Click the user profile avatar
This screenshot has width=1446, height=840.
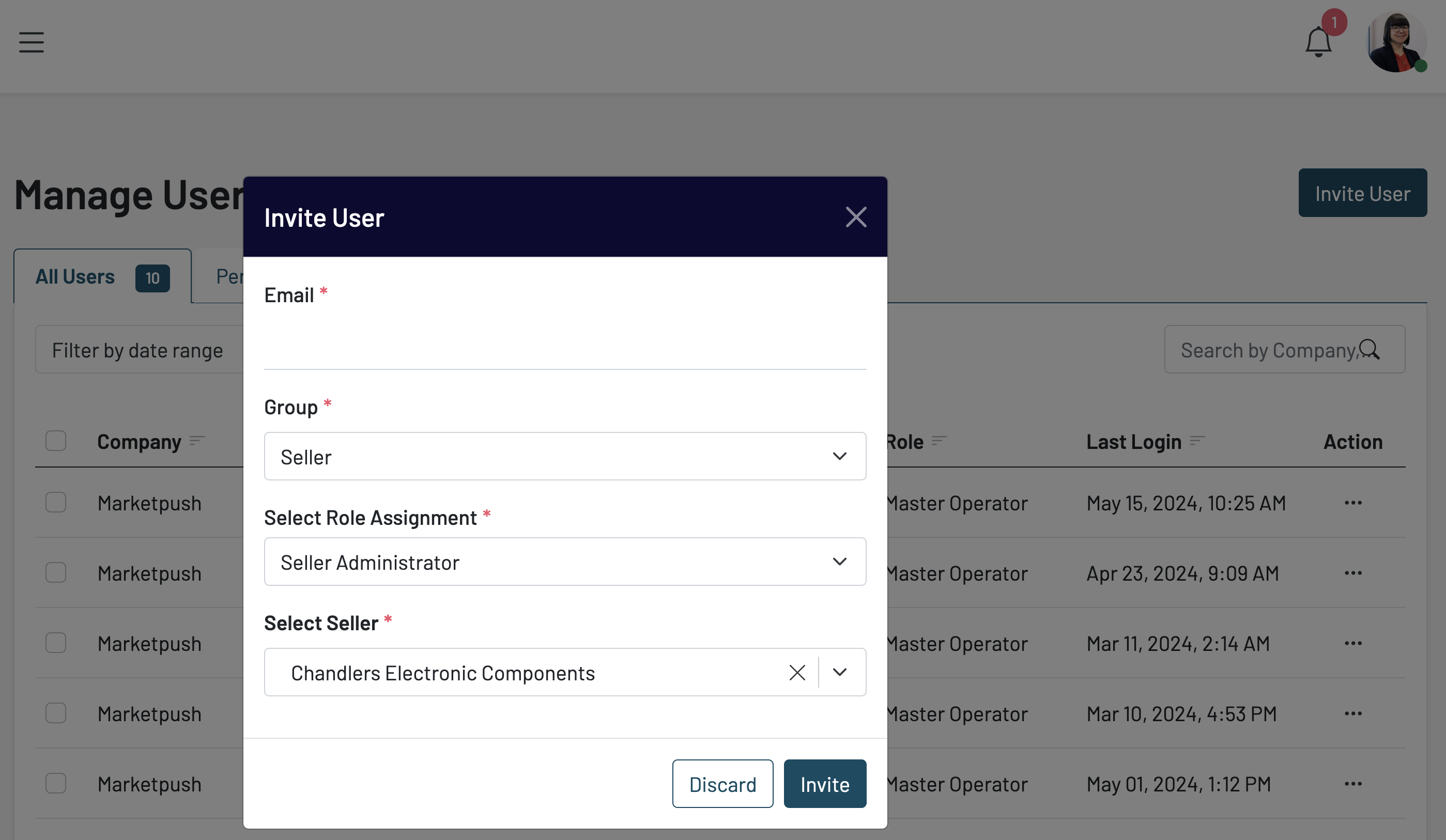pos(1396,42)
